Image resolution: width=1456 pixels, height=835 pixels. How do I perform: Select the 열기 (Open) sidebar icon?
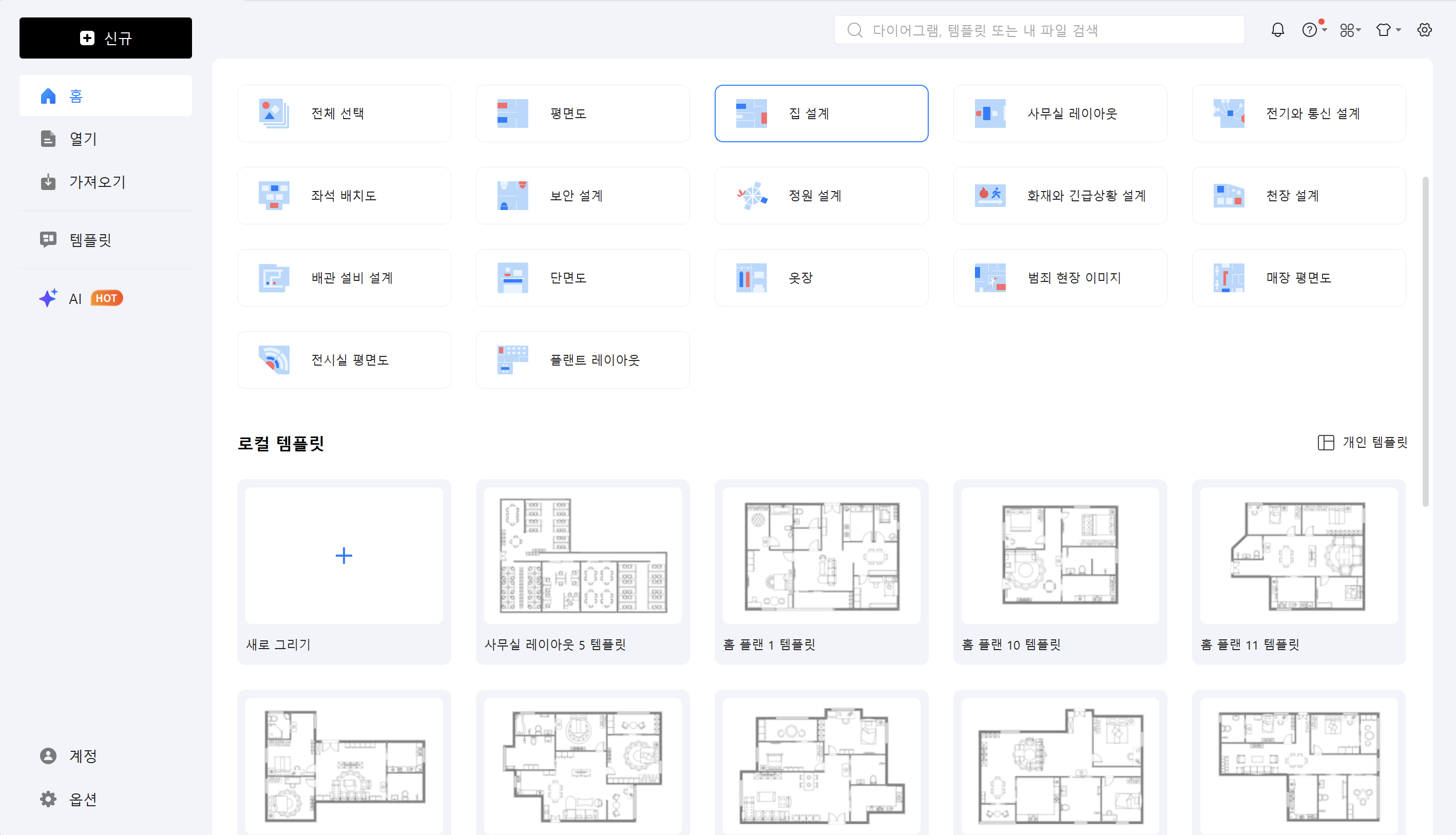pyautogui.click(x=48, y=139)
